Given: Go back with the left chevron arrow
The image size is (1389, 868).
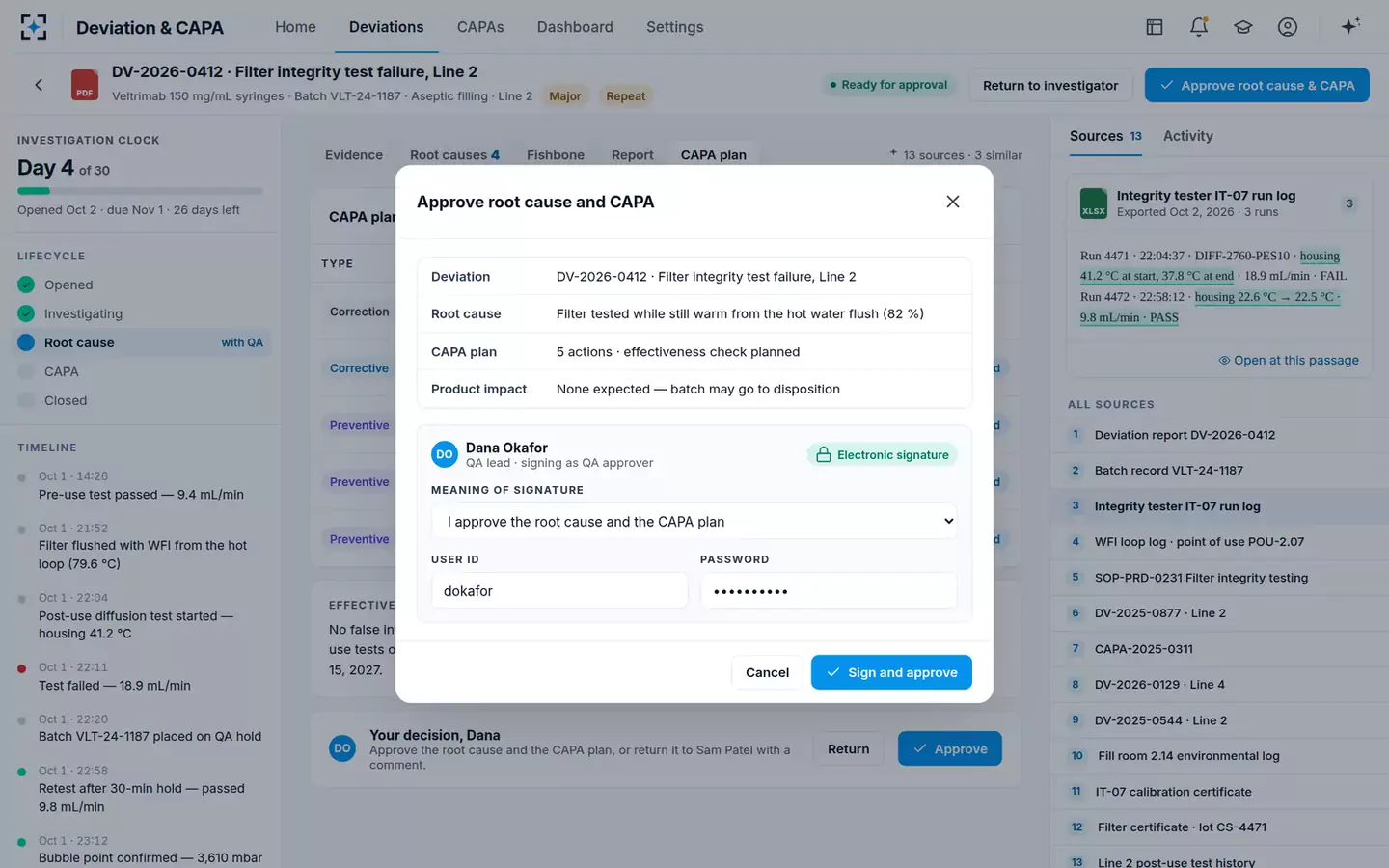Looking at the screenshot, I should pos(39,85).
